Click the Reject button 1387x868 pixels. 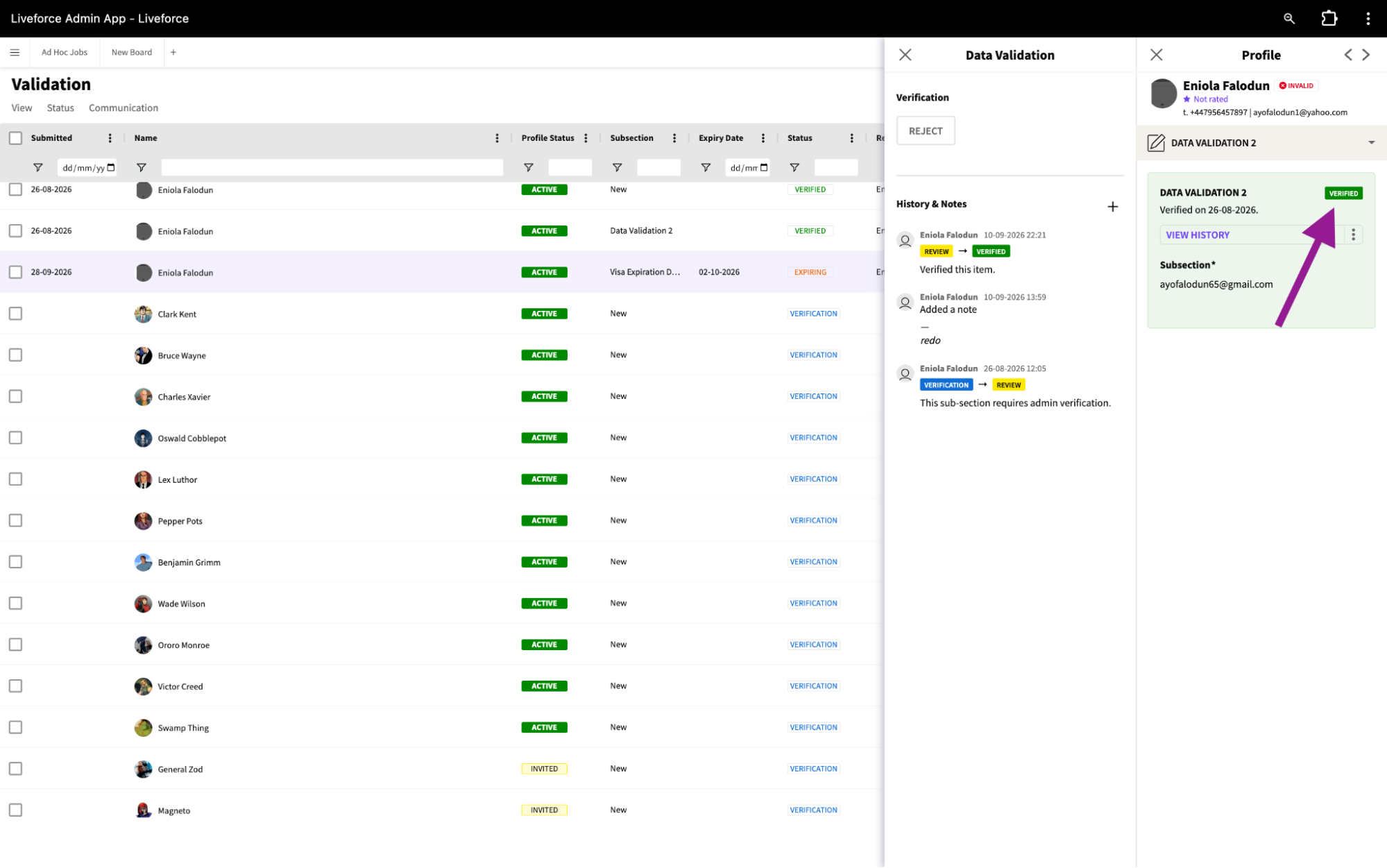coord(925,130)
